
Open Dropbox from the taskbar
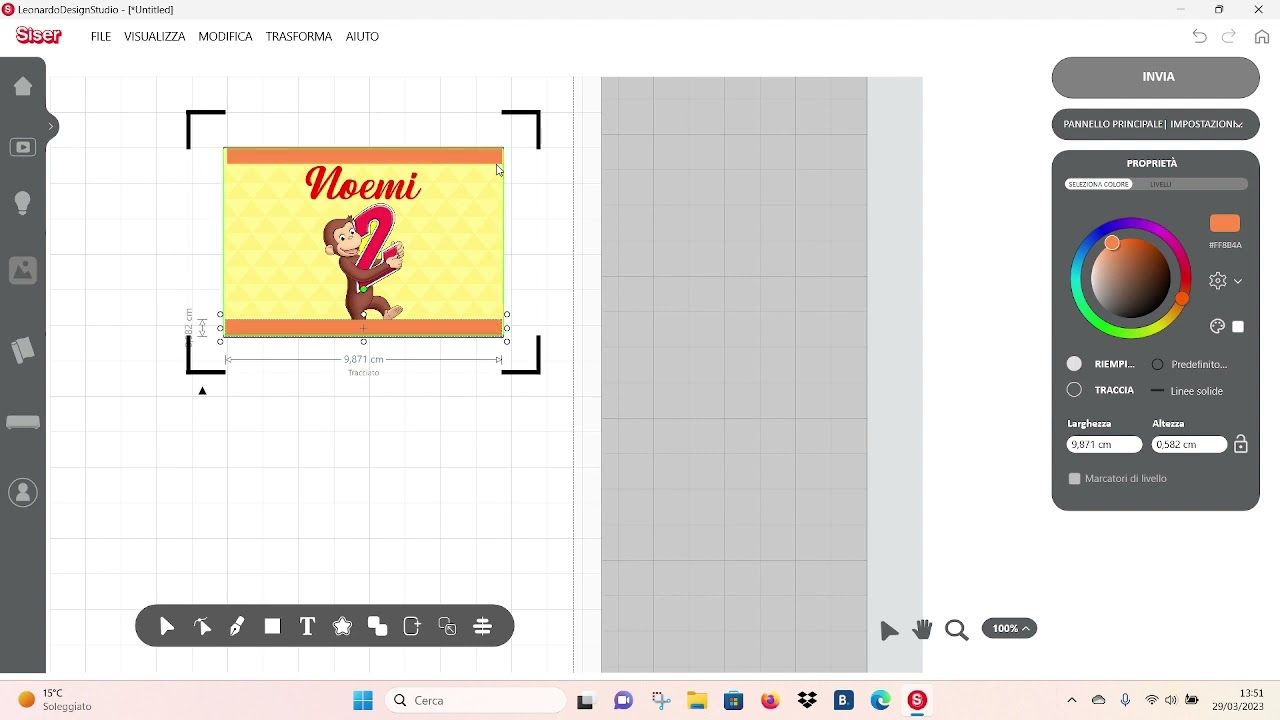(x=808, y=701)
